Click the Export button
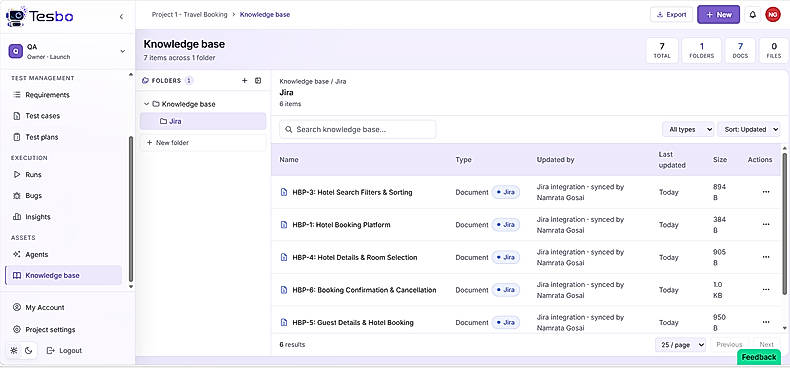 click(672, 15)
